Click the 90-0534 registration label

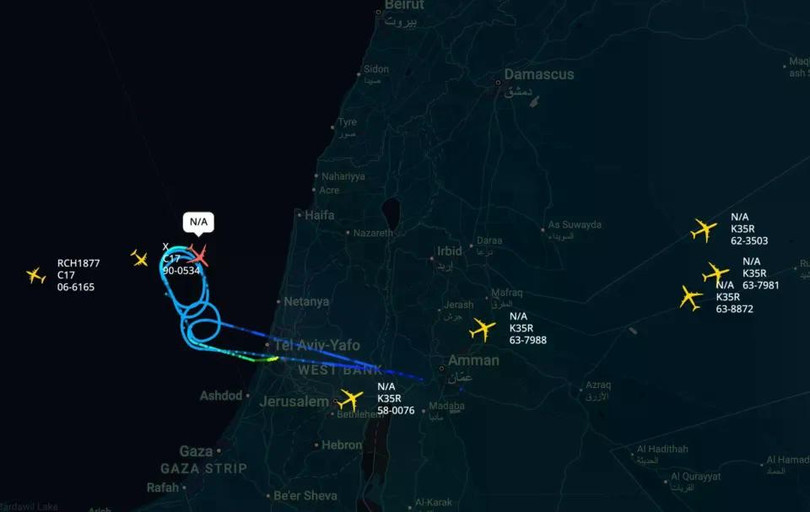181,271
